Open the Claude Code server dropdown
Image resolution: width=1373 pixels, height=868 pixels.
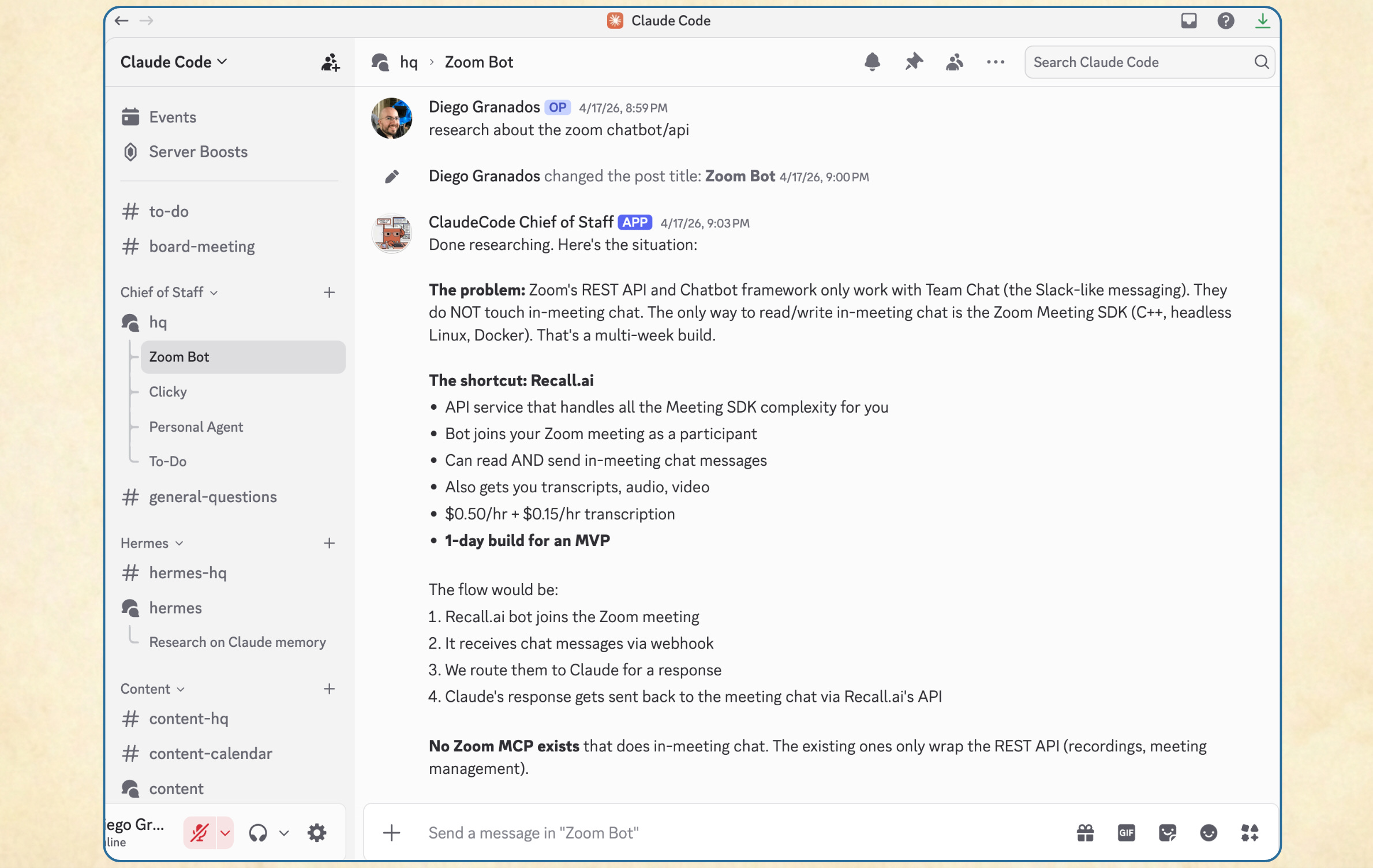pos(174,62)
